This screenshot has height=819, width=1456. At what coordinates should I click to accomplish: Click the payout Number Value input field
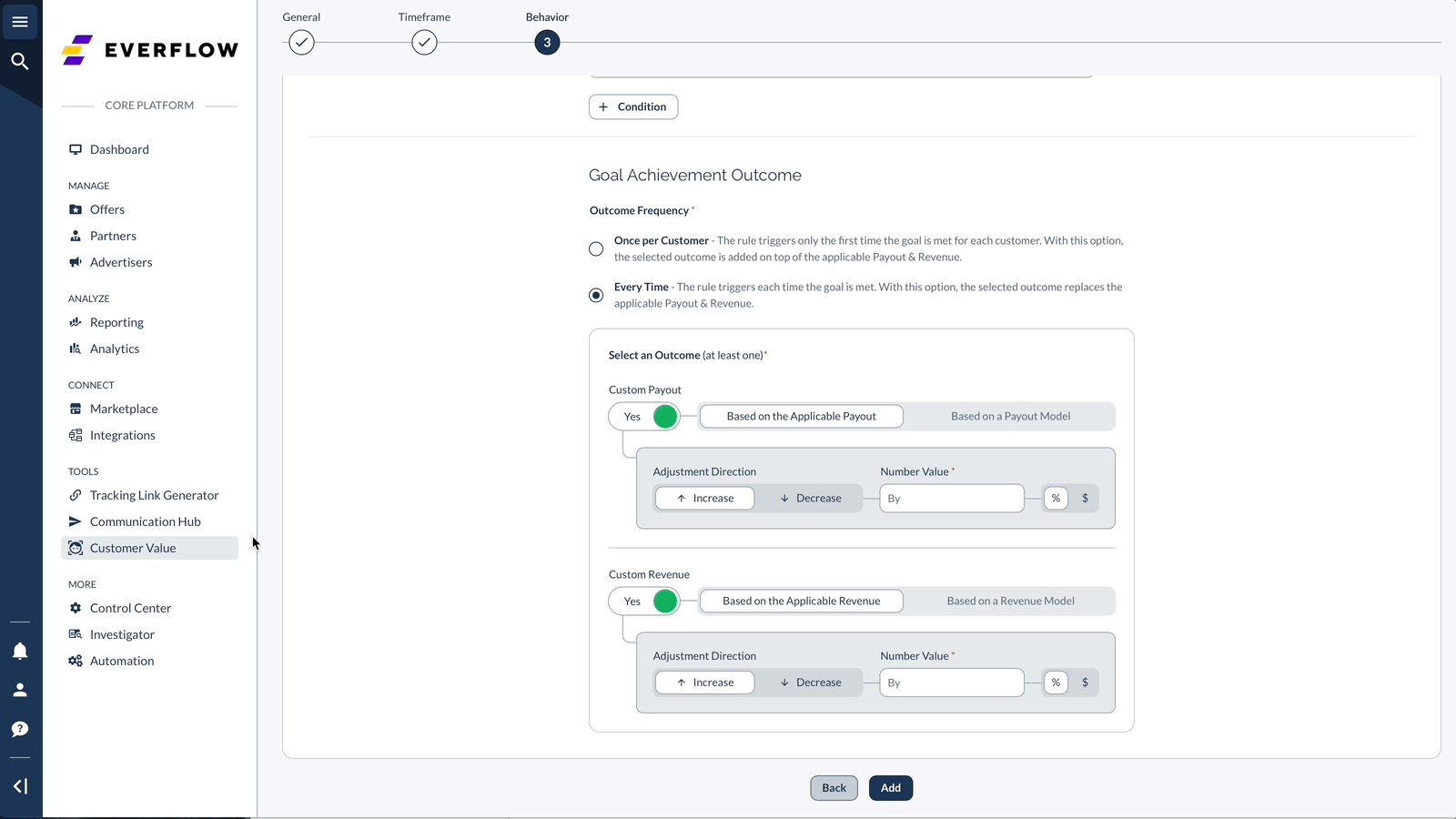click(x=951, y=498)
